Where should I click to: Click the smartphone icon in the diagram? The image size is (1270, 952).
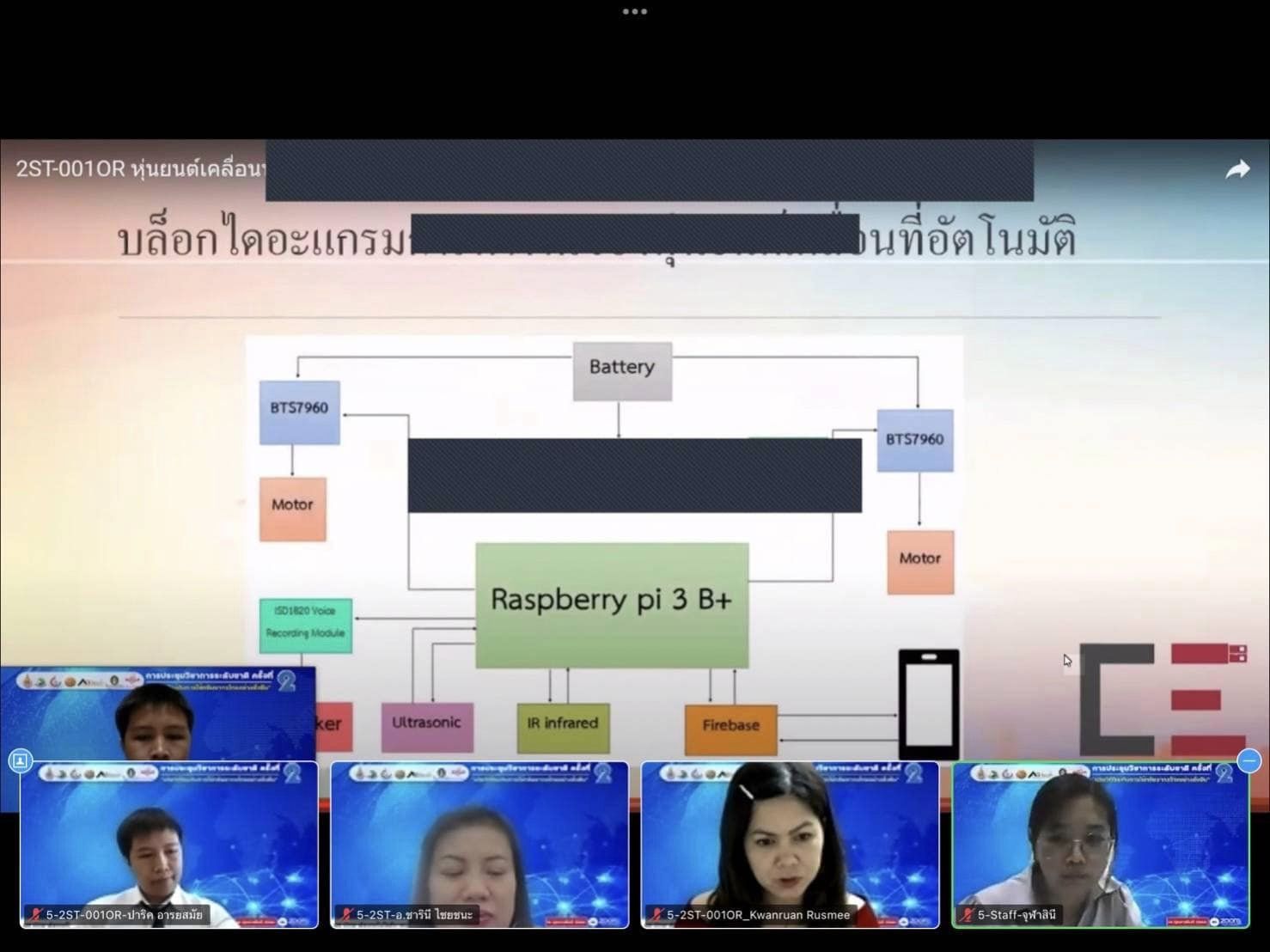928,703
